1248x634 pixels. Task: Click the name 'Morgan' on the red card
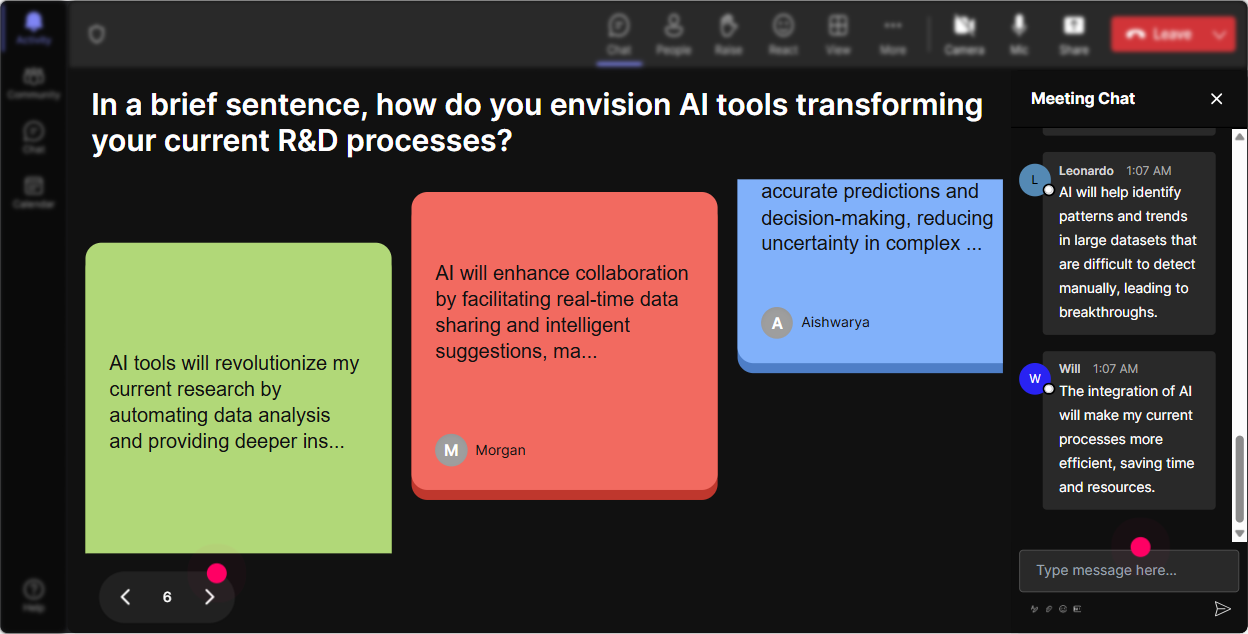pyautogui.click(x=500, y=450)
